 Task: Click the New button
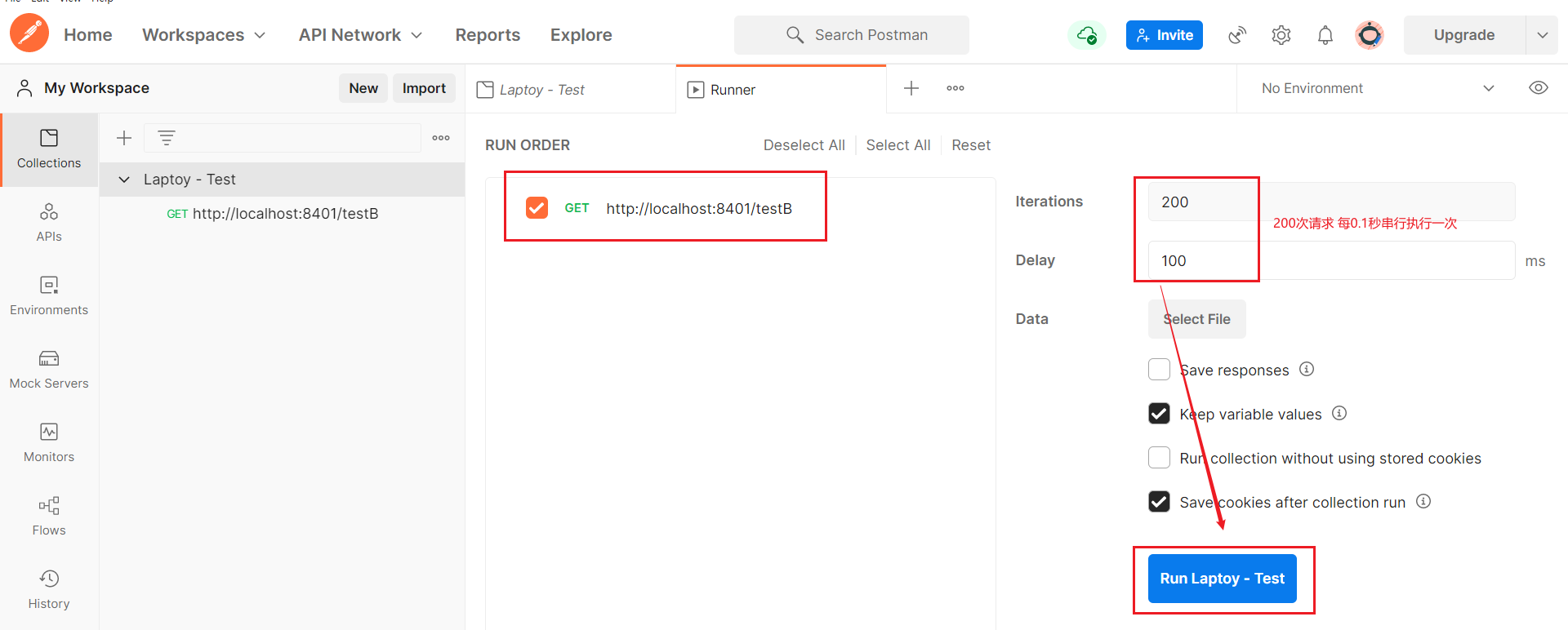pos(363,88)
